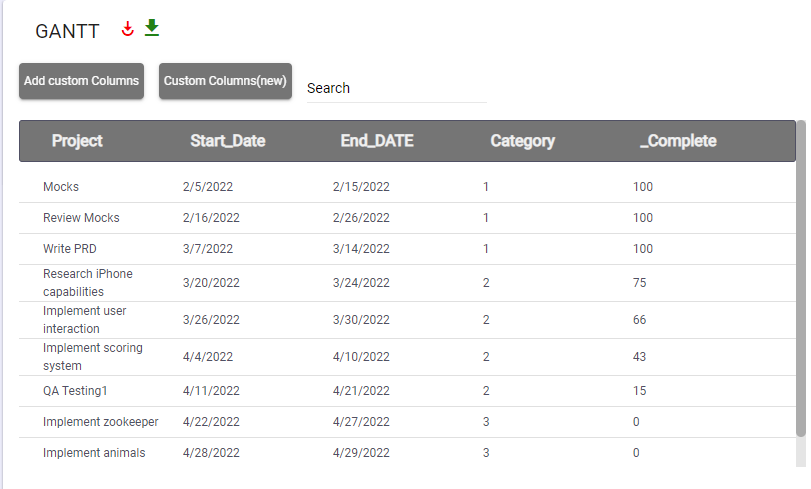Click the vertical table scrollbar
The height and width of the screenshot is (489, 811).
(800, 280)
